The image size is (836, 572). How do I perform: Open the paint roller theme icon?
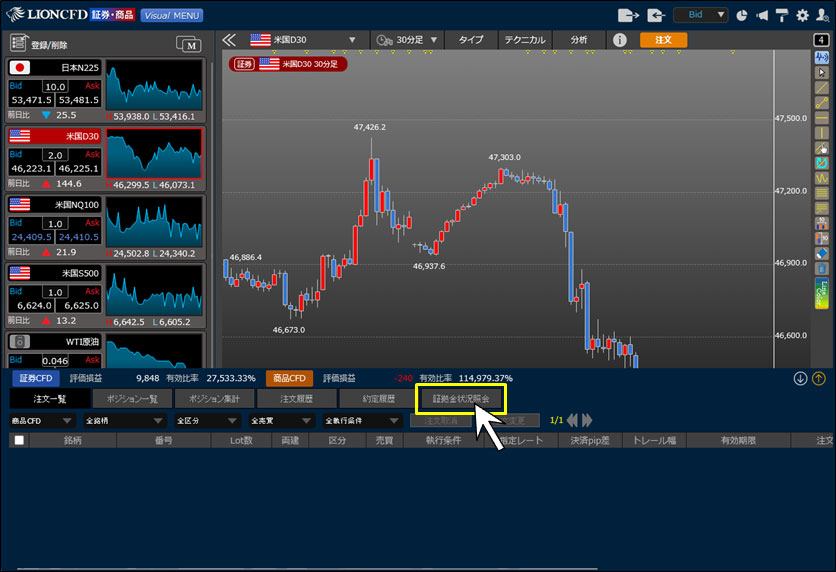coord(782,15)
